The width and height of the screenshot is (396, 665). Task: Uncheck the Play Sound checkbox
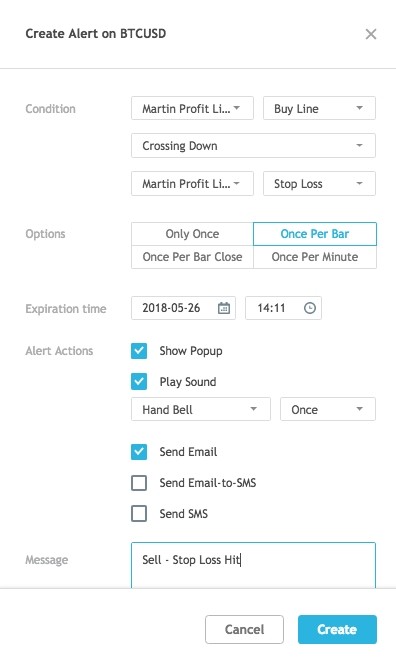(x=139, y=381)
